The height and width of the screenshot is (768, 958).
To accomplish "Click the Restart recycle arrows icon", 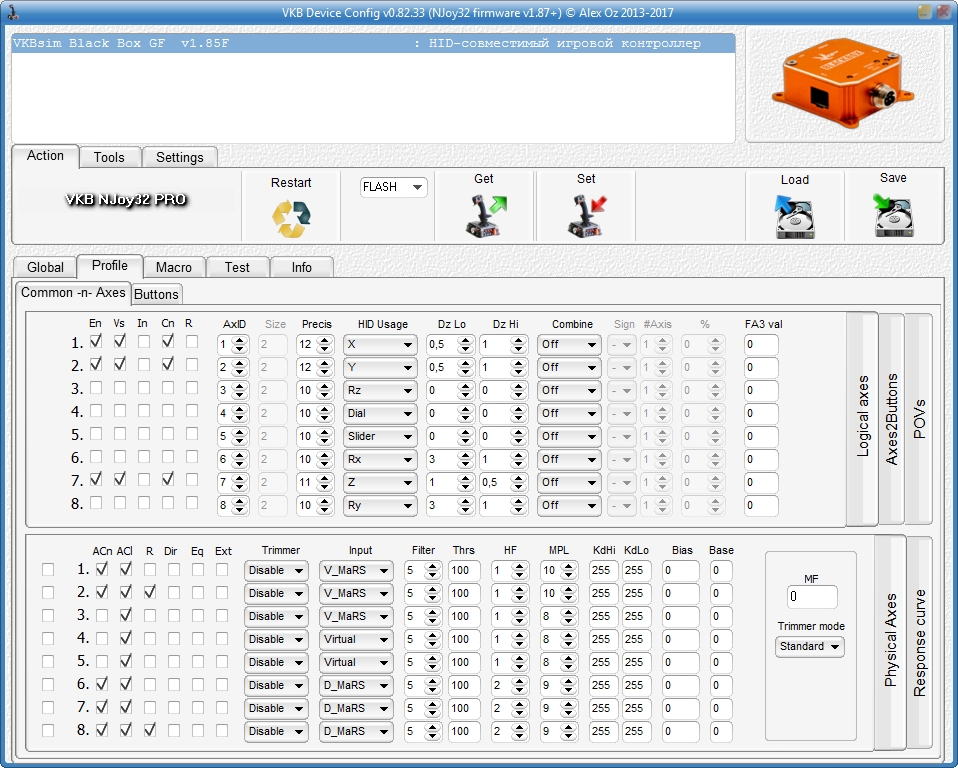I will 291,217.
